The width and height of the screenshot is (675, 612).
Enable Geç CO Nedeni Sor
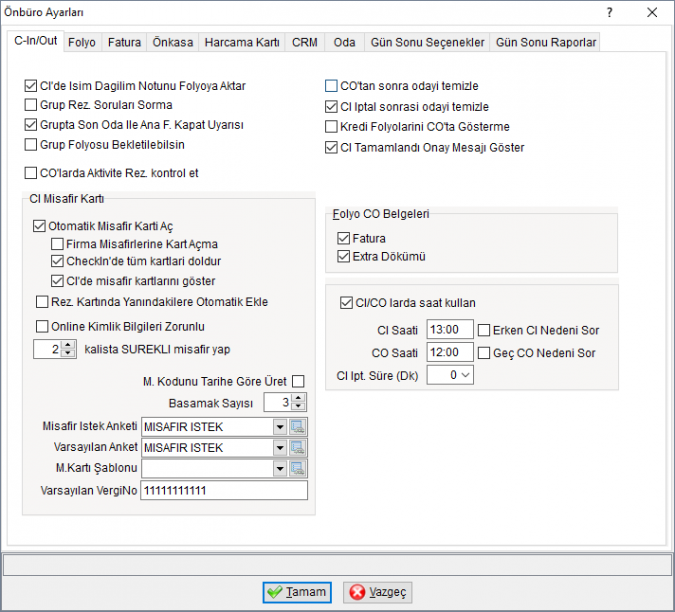click(x=484, y=353)
